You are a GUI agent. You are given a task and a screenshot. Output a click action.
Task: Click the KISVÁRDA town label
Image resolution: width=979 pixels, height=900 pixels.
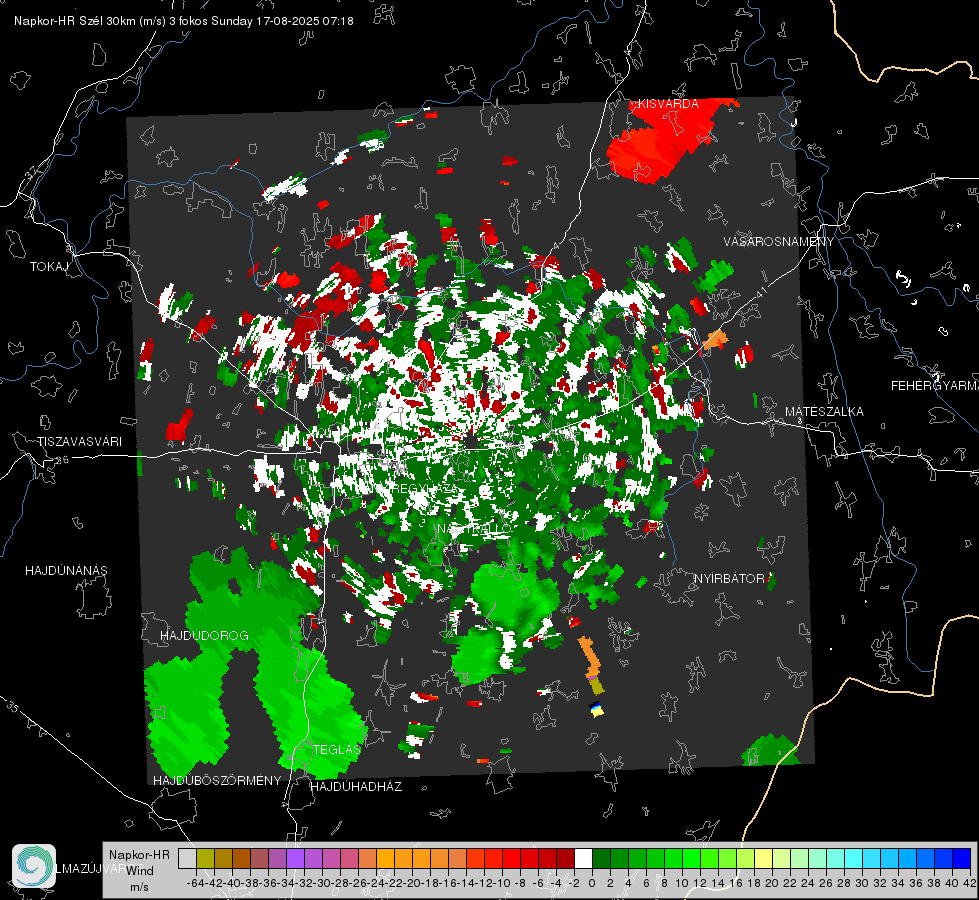tap(668, 104)
